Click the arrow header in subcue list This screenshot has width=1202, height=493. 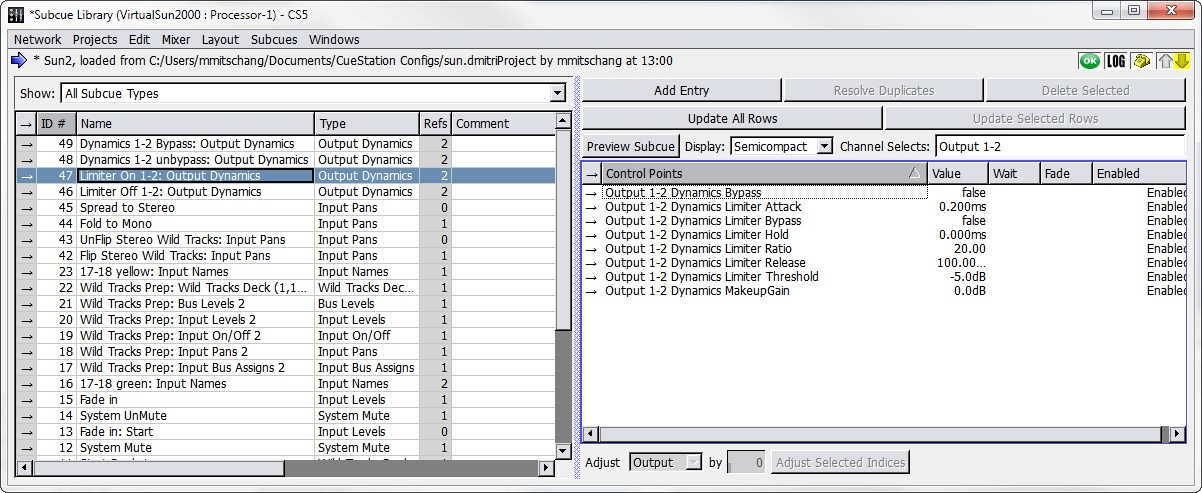click(26, 124)
